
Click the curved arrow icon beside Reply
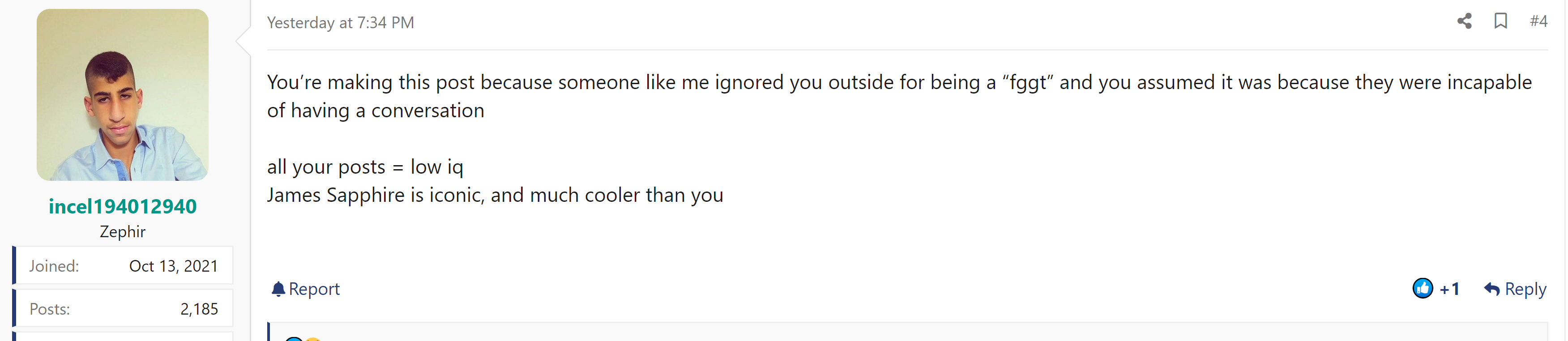[1491, 289]
